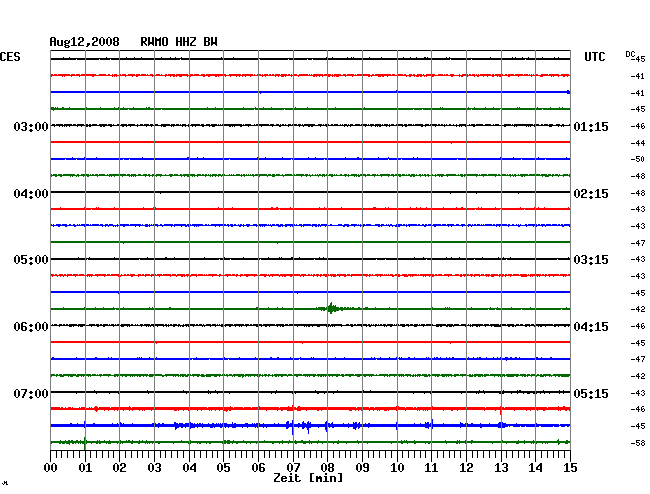The image size is (650, 494).
Task: Click the blue trace downward spike at minute 07
Action: coord(293,427)
